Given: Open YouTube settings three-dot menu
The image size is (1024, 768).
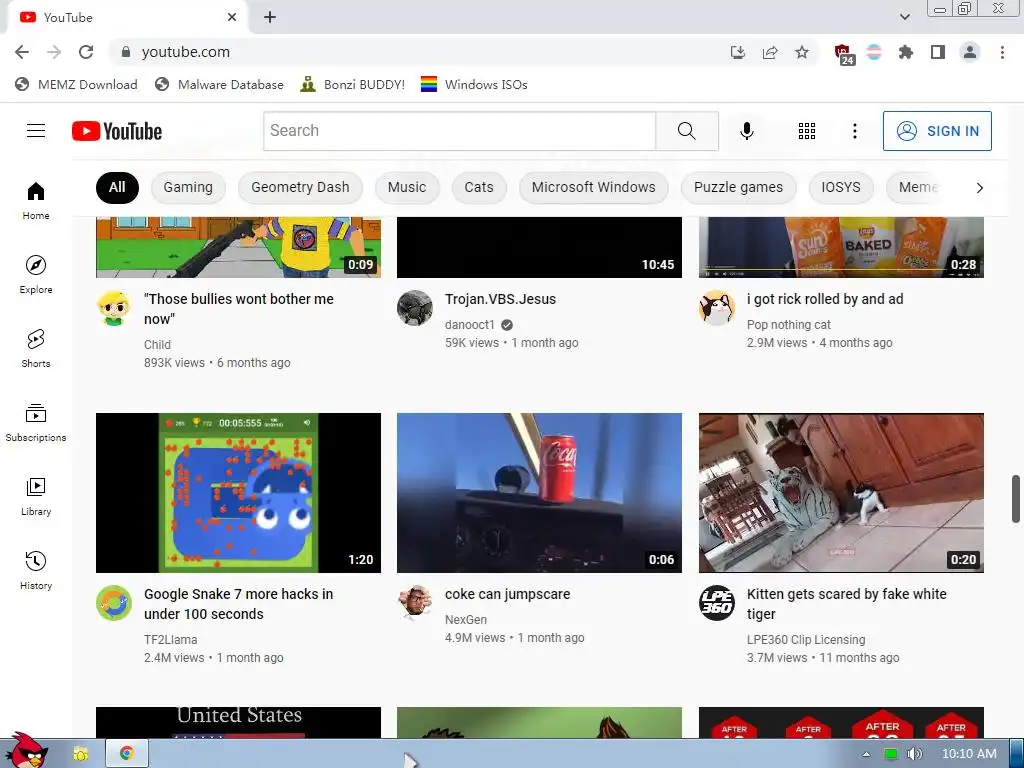Looking at the screenshot, I should (x=854, y=131).
